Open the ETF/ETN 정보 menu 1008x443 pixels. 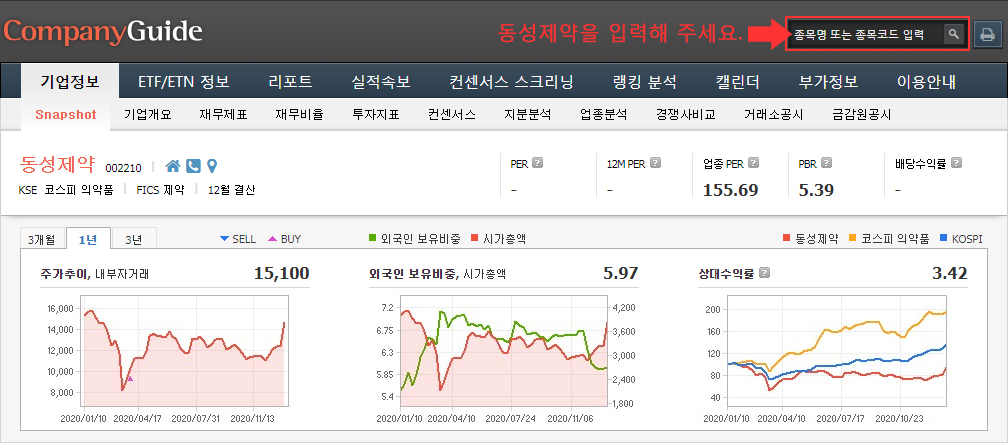coord(184,82)
